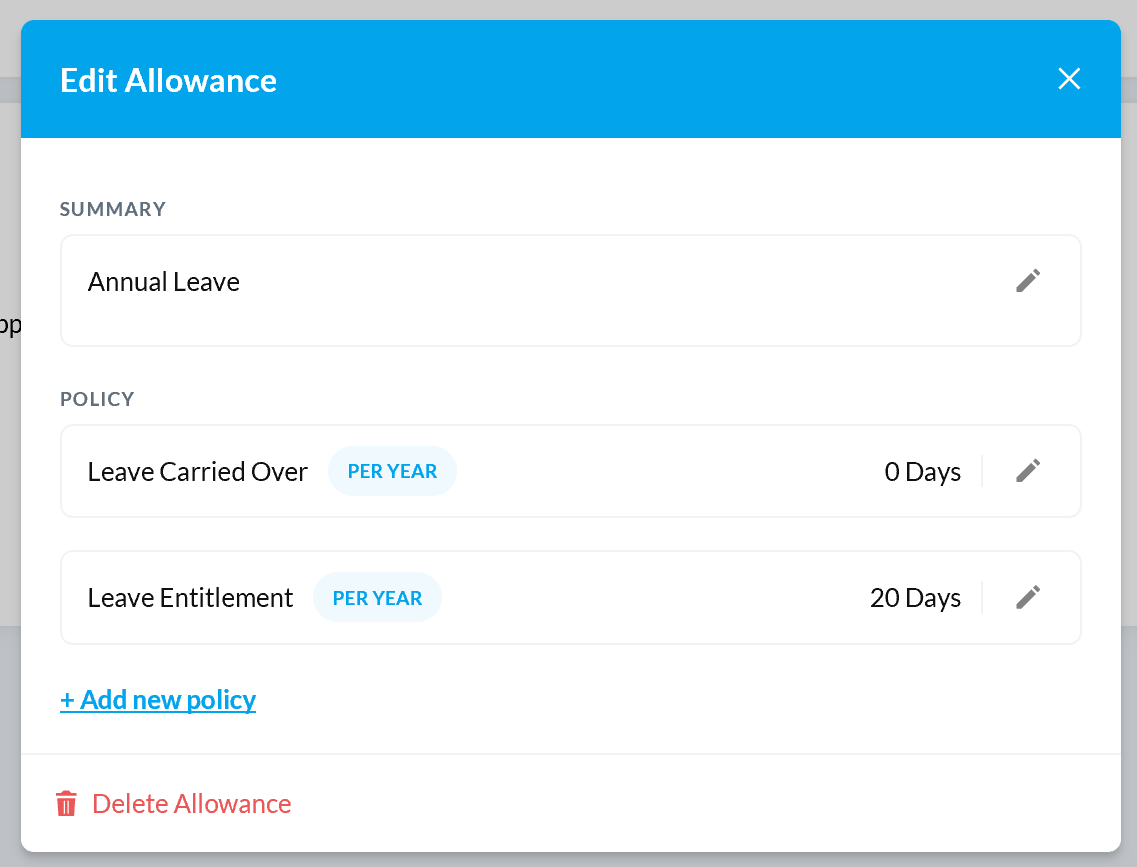Viewport: 1137px width, 867px height.
Task: Click the Edit Allowance dialog title
Action: (168, 80)
